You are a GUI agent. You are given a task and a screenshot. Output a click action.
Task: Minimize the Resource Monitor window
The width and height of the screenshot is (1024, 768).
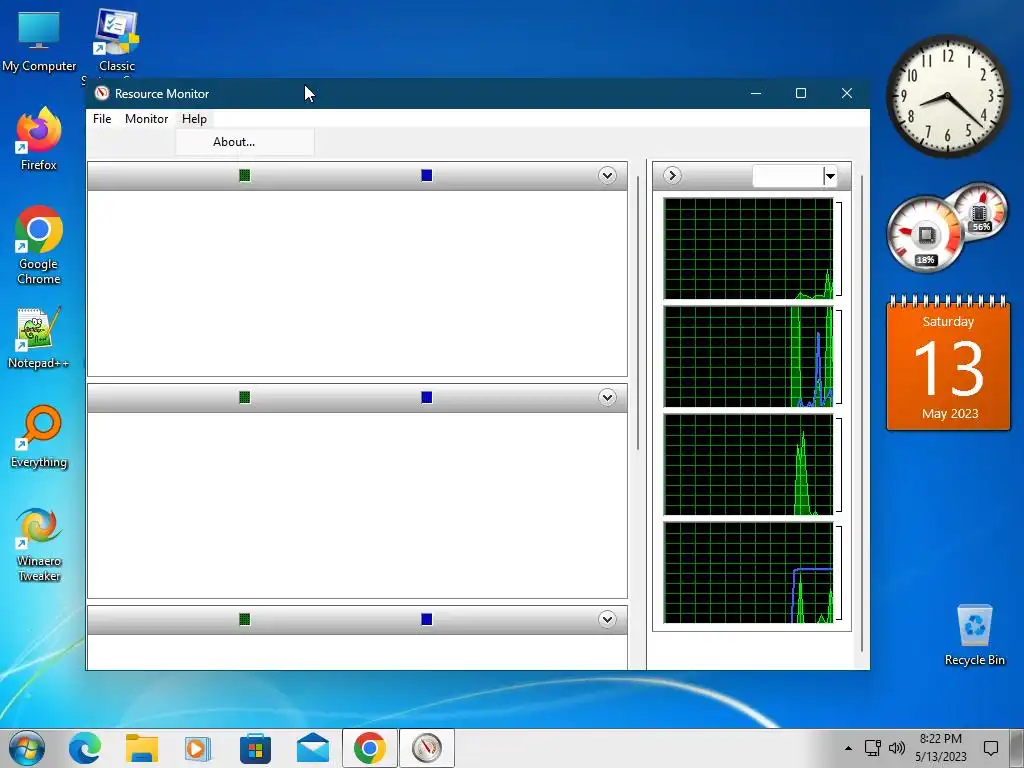(x=756, y=93)
